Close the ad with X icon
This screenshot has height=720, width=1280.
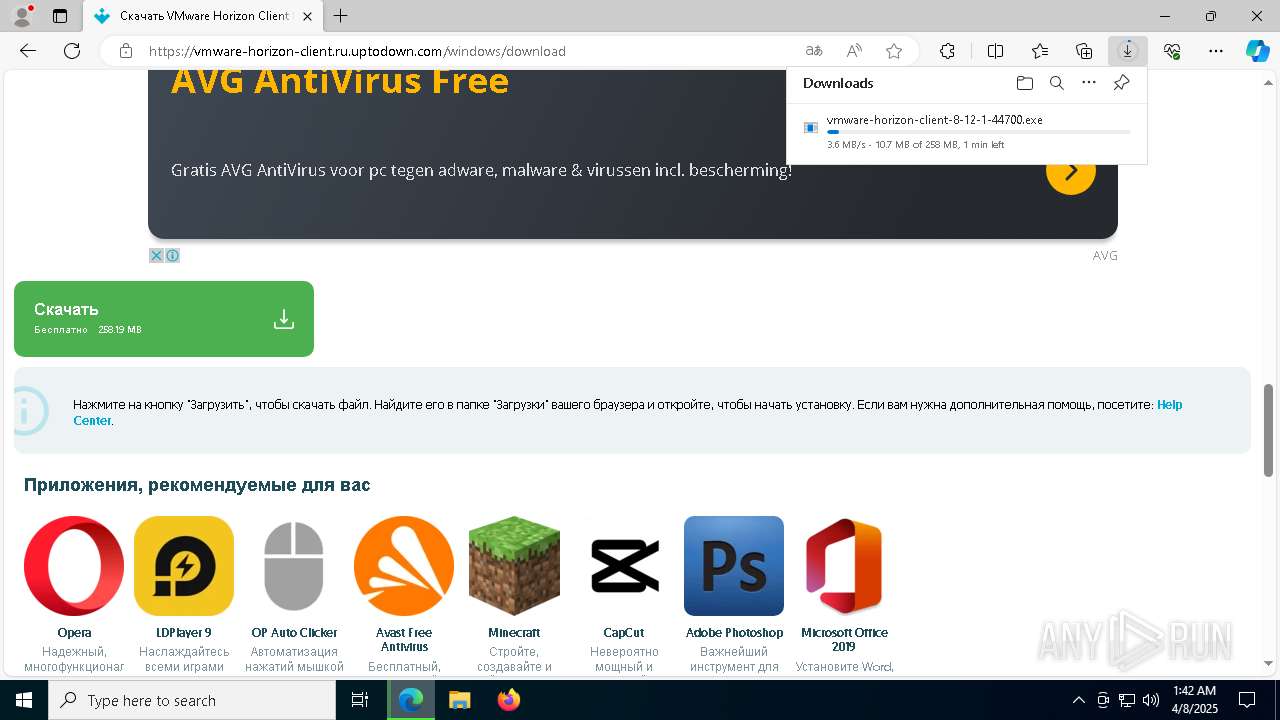pyautogui.click(x=156, y=256)
